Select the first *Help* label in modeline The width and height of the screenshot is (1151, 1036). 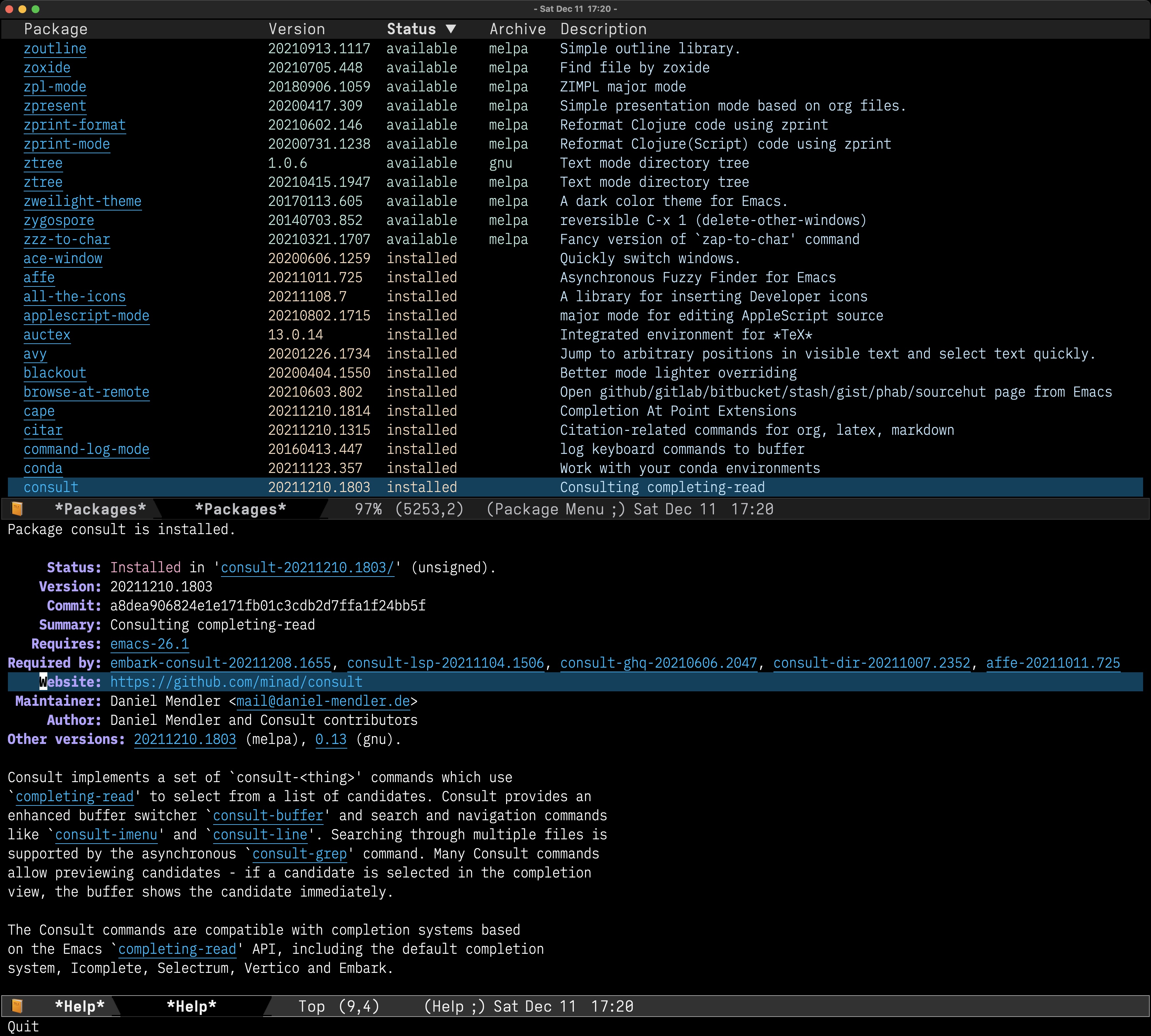point(80,1006)
